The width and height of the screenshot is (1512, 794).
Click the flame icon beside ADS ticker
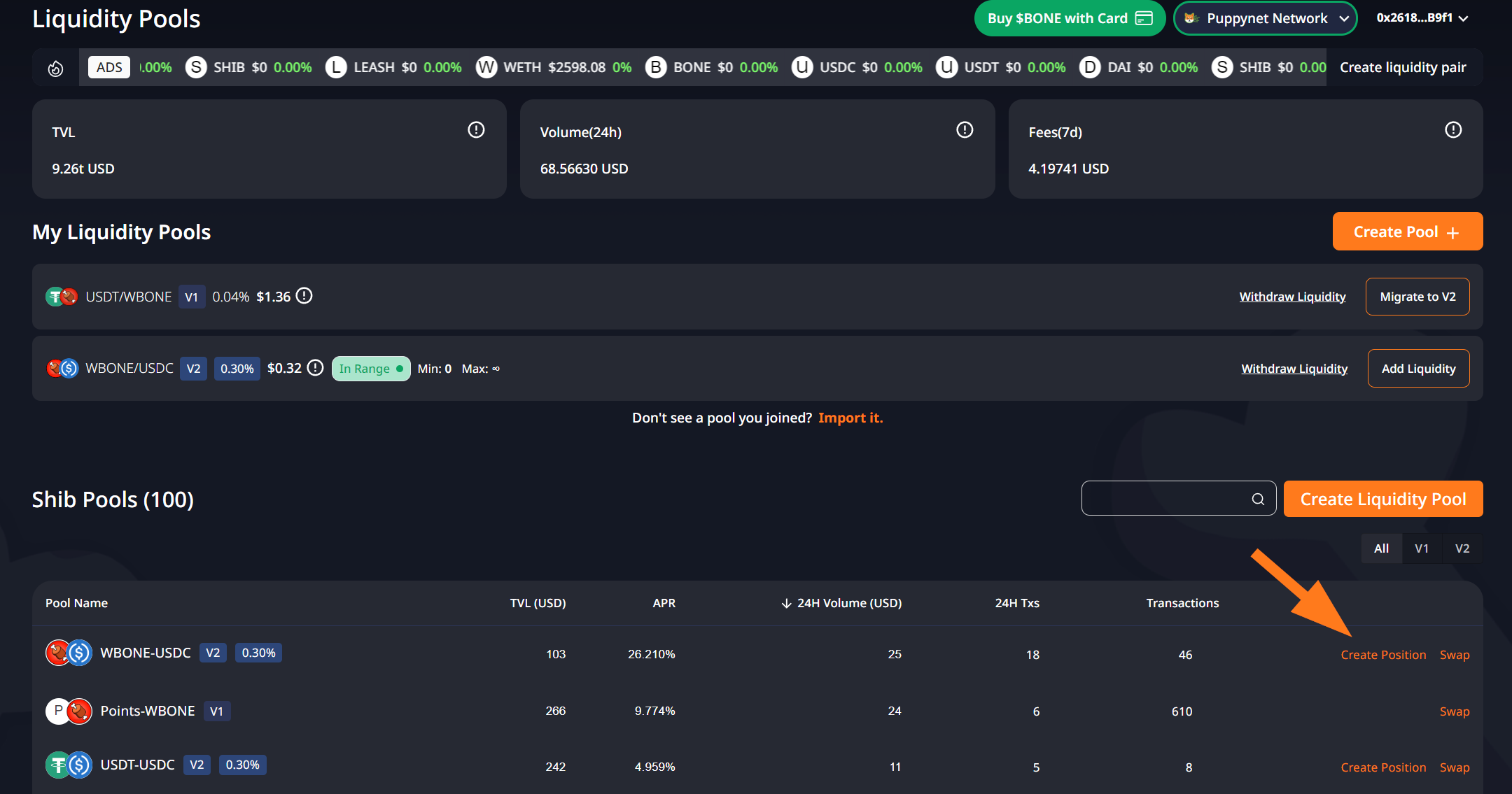pos(55,68)
